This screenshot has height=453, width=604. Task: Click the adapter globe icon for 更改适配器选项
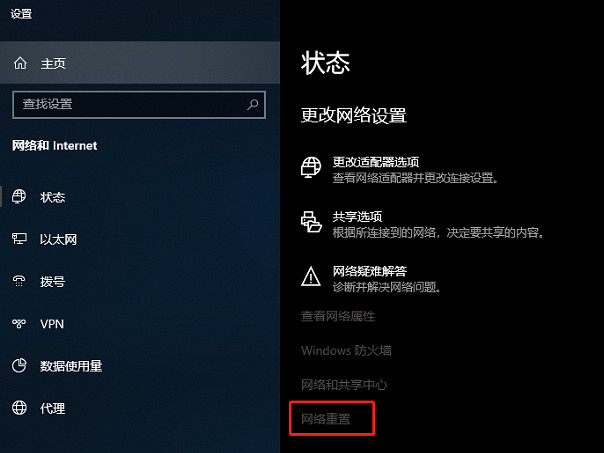click(x=311, y=167)
